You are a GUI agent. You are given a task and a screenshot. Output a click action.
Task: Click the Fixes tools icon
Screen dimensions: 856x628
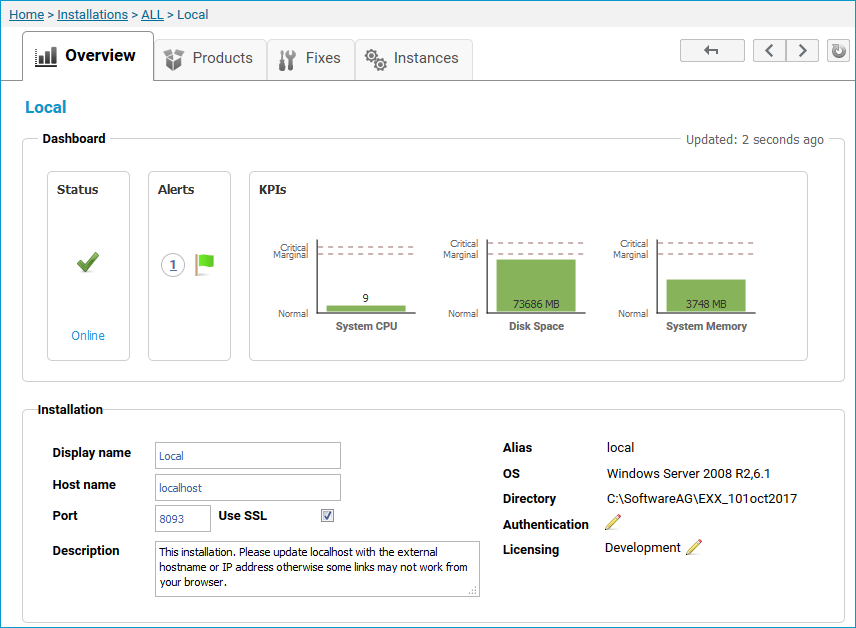click(287, 60)
